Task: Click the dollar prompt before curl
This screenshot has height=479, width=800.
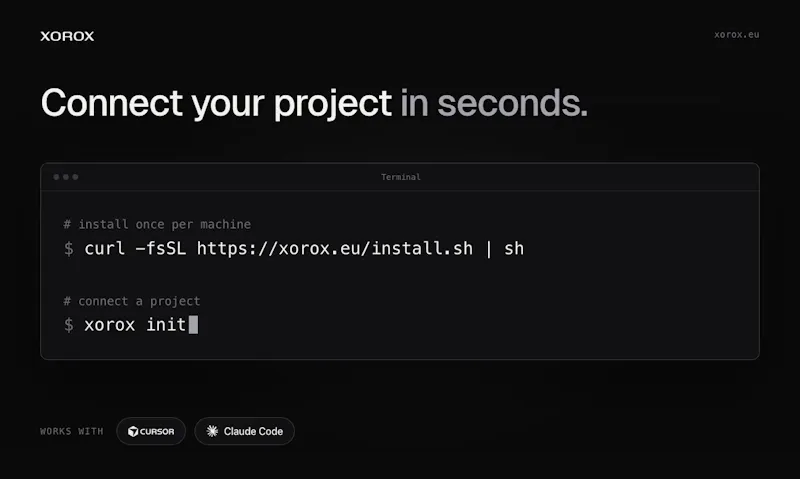Action: point(69,249)
